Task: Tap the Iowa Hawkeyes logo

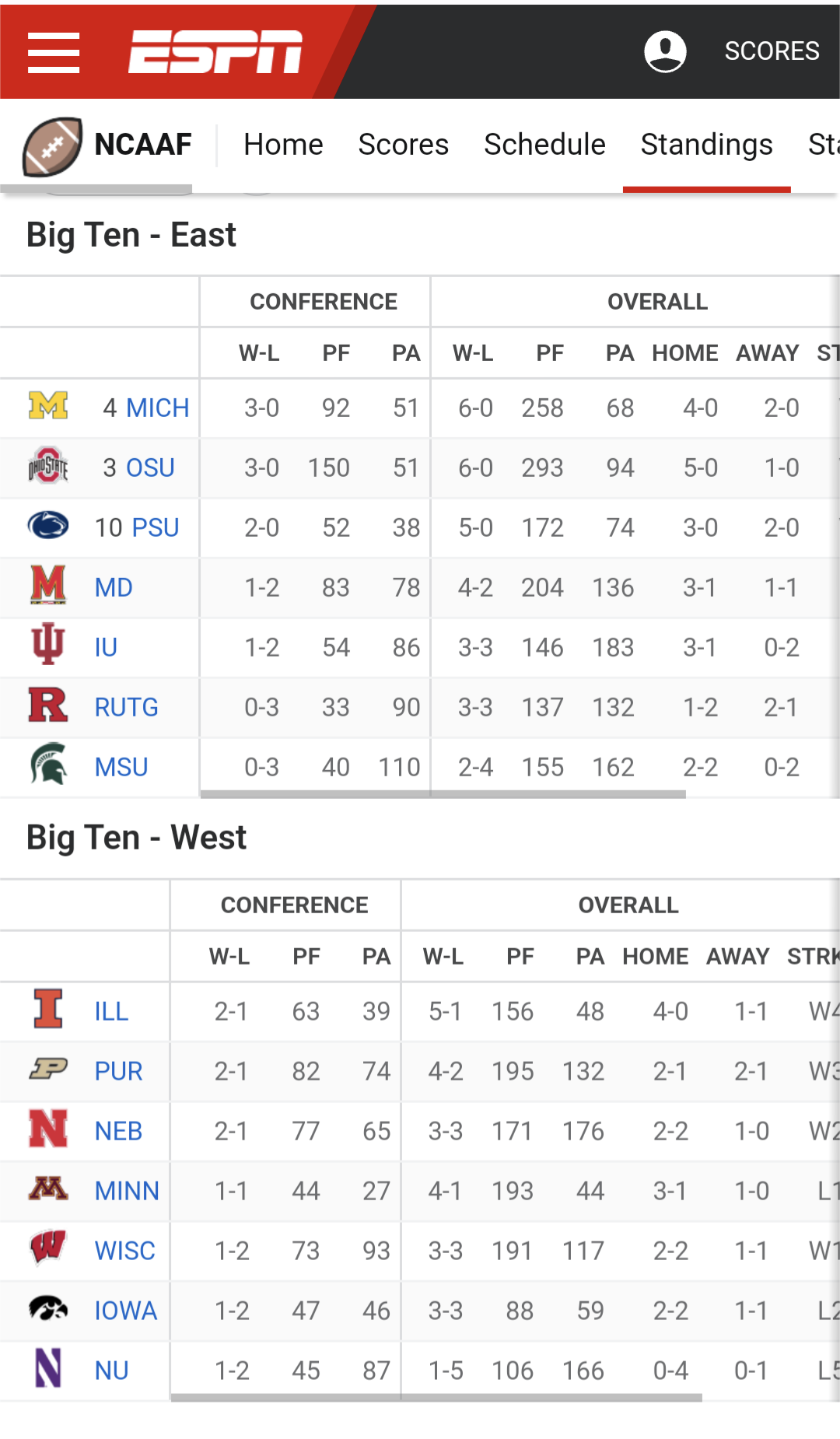Action: pos(48,1308)
